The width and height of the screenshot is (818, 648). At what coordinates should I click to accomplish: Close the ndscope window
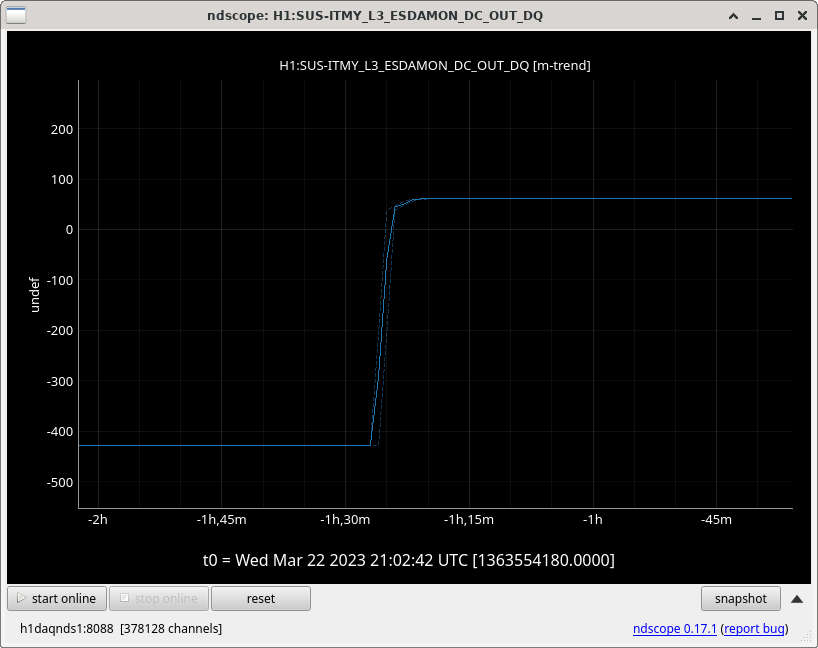pos(802,16)
